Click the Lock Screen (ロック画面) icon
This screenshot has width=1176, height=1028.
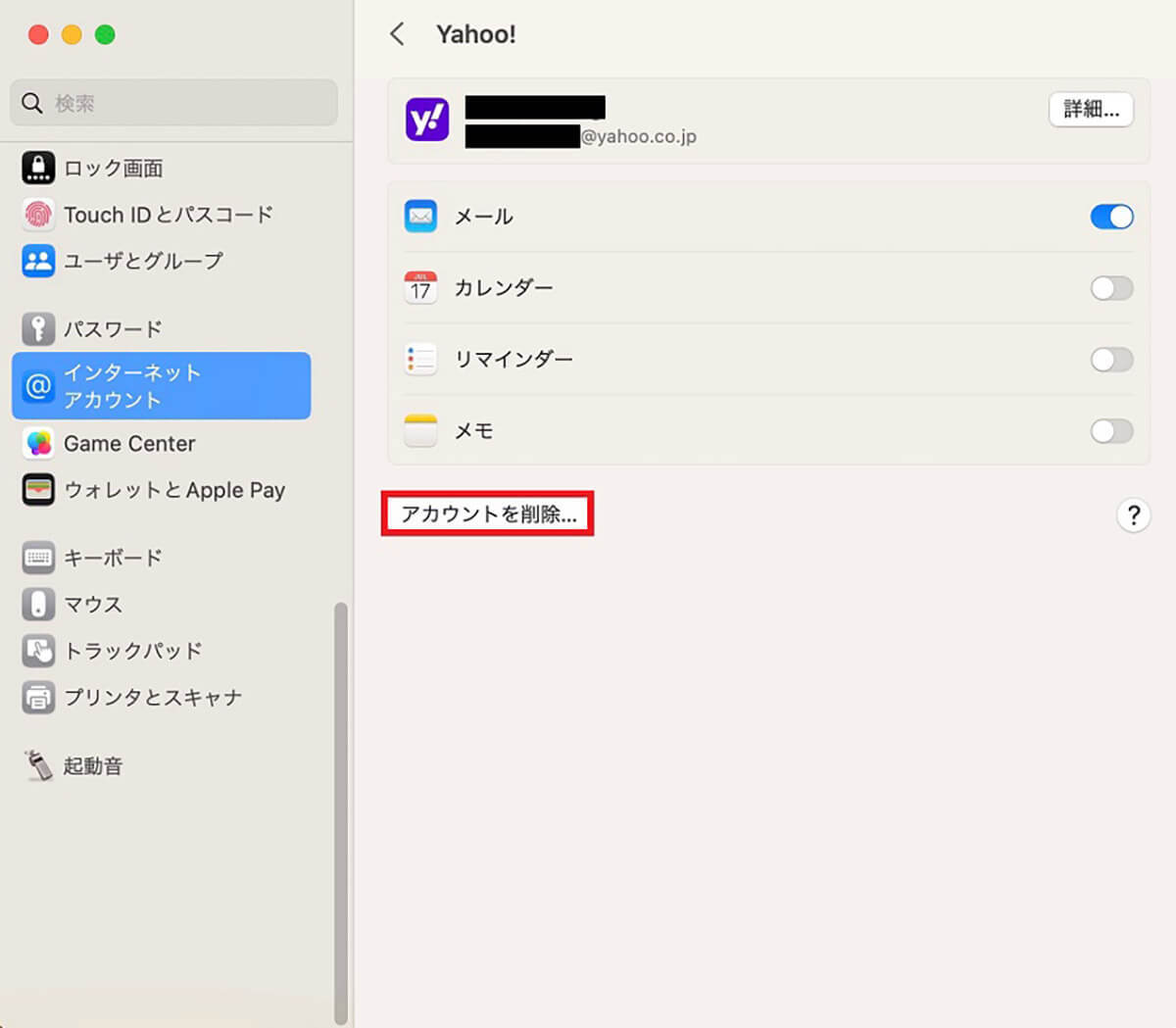pos(38,168)
